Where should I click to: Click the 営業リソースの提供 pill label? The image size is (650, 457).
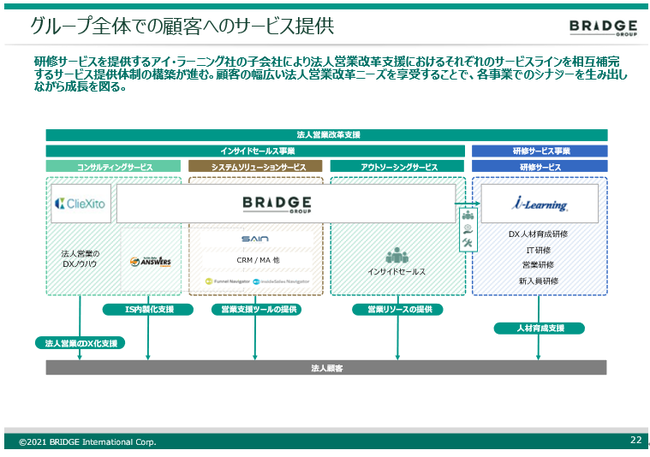[398, 309]
